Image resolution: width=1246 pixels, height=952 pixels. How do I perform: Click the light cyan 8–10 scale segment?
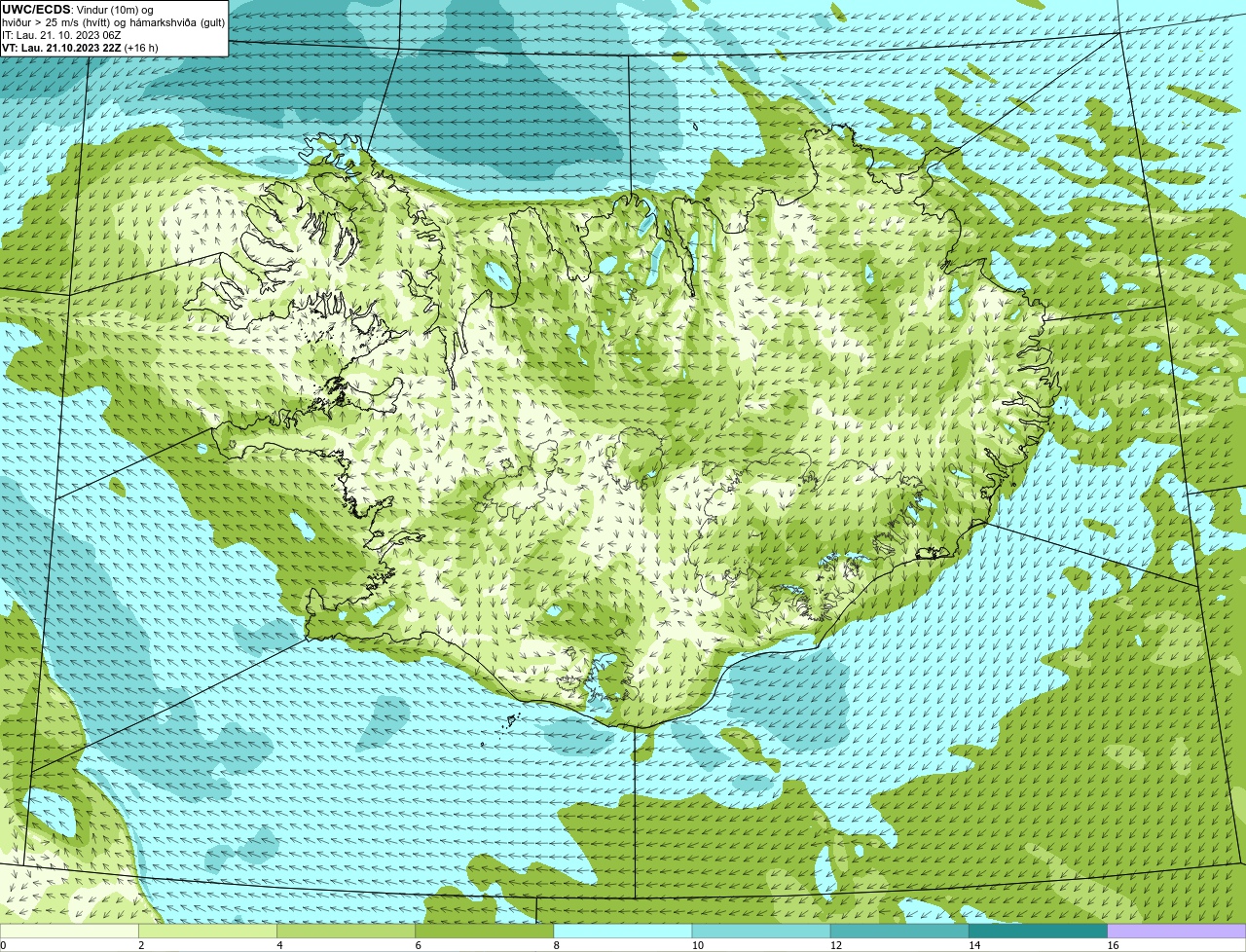pyautogui.click(x=623, y=931)
